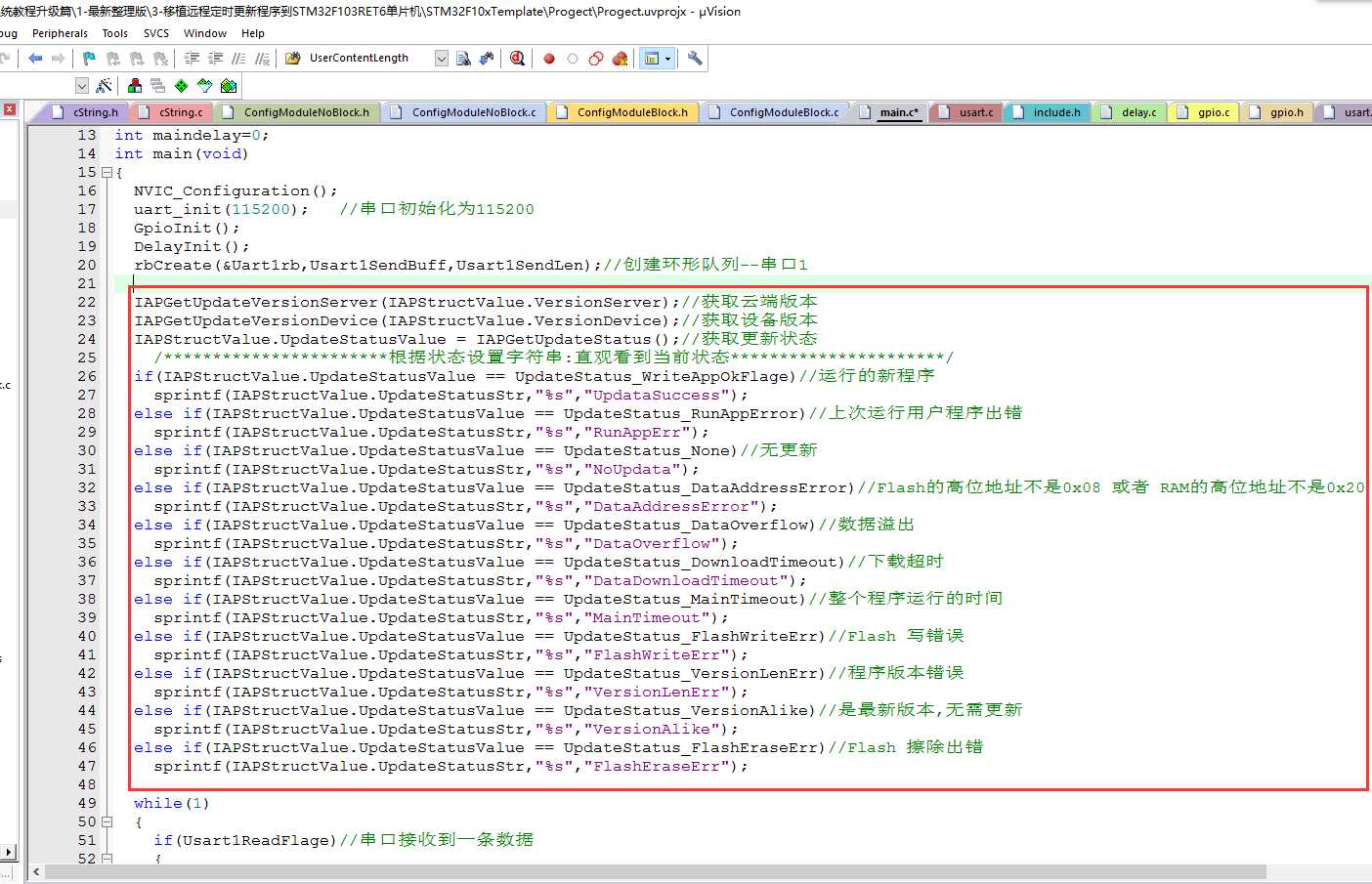Image resolution: width=1372 pixels, height=884 pixels.
Task: Open Options for Target magic wand icon
Action: click(x=105, y=86)
